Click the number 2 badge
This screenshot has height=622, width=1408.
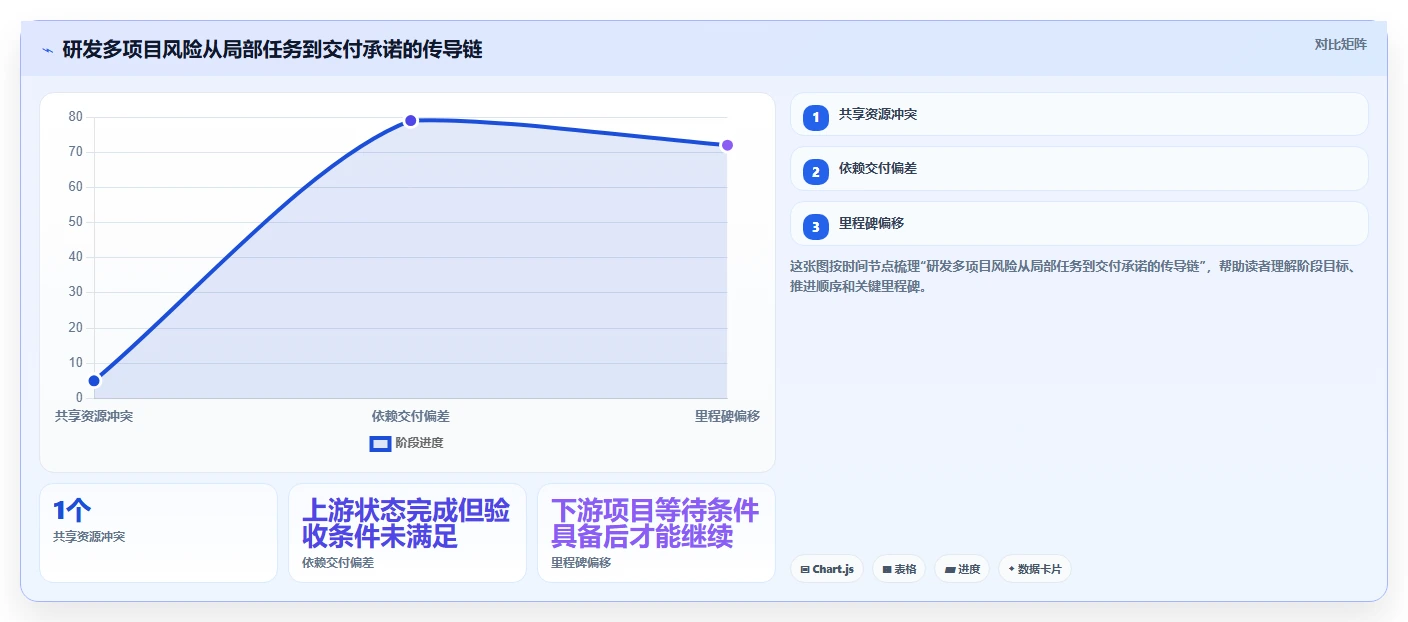pyautogui.click(x=815, y=172)
